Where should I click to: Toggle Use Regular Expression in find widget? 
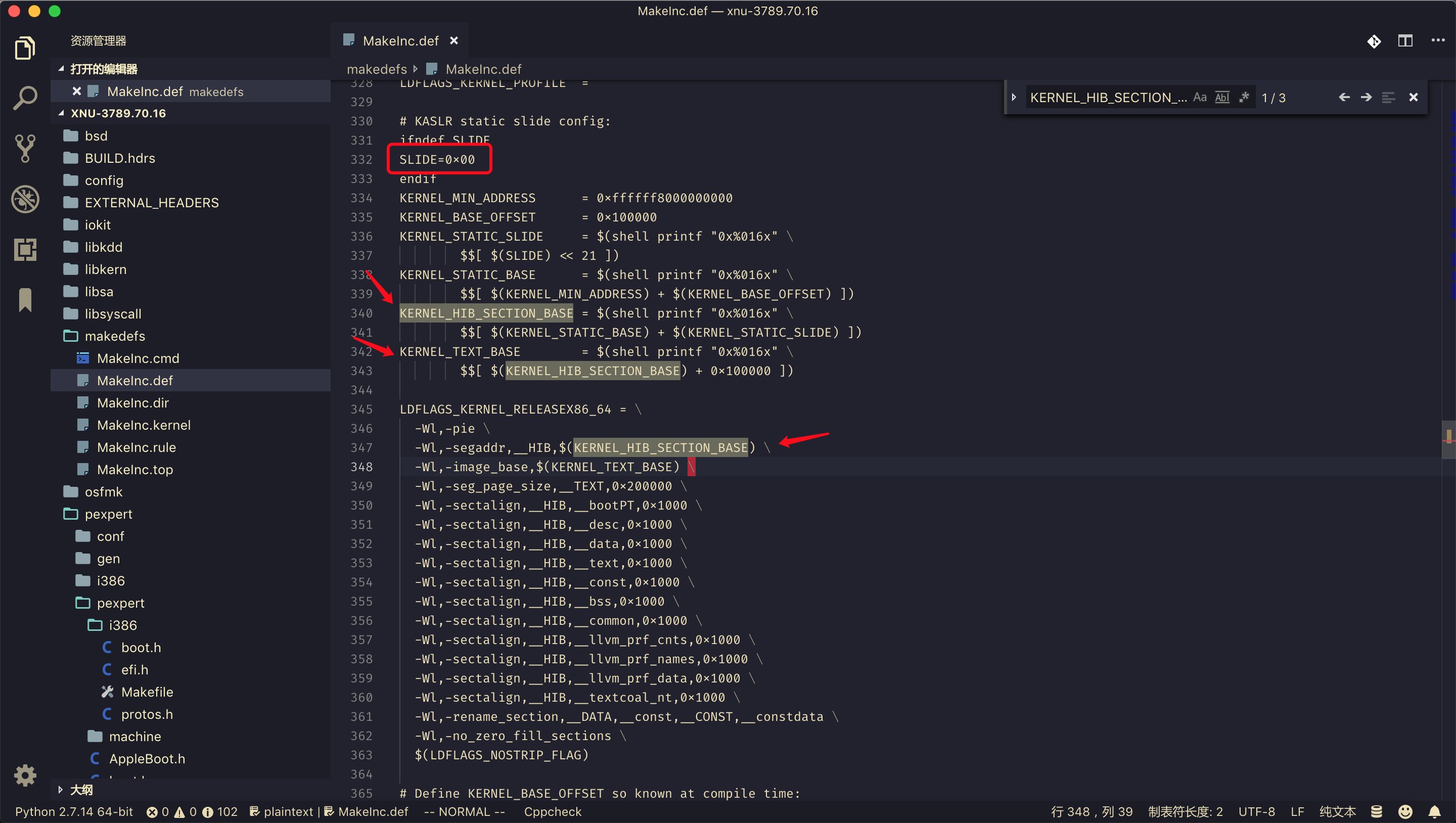click(1244, 97)
